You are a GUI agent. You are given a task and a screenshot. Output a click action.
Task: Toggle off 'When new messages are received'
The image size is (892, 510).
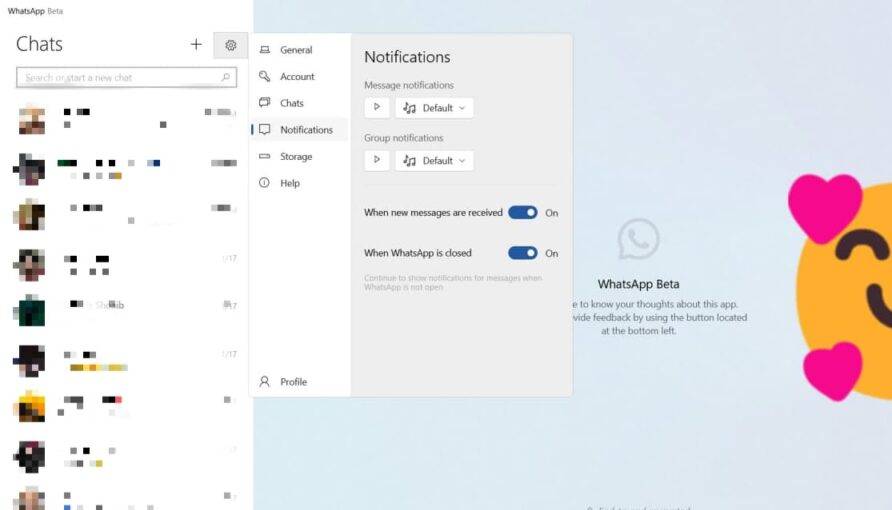[523, 213]
